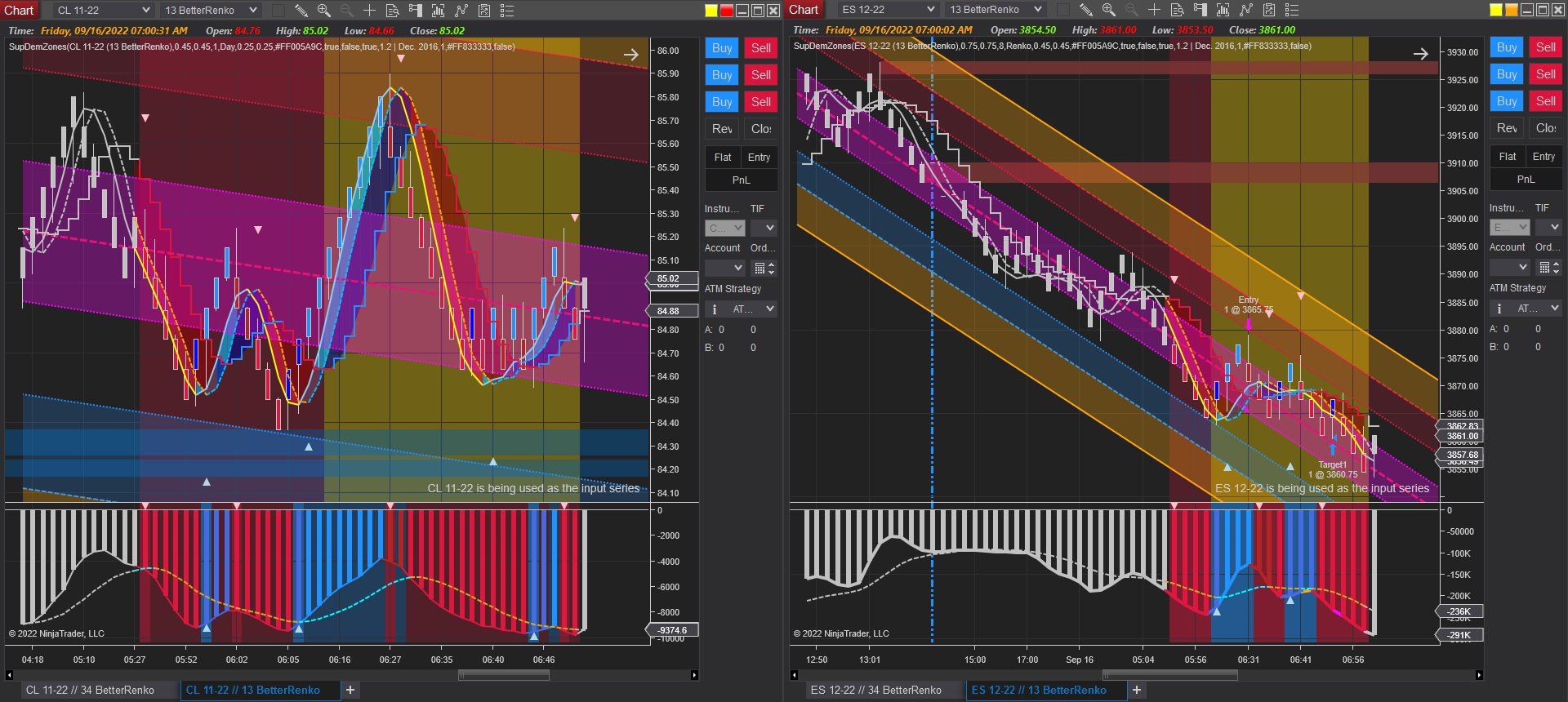Select the drawing tools pencil in CL chart
Screen dimensions: 1568x702
pos(301,11)
